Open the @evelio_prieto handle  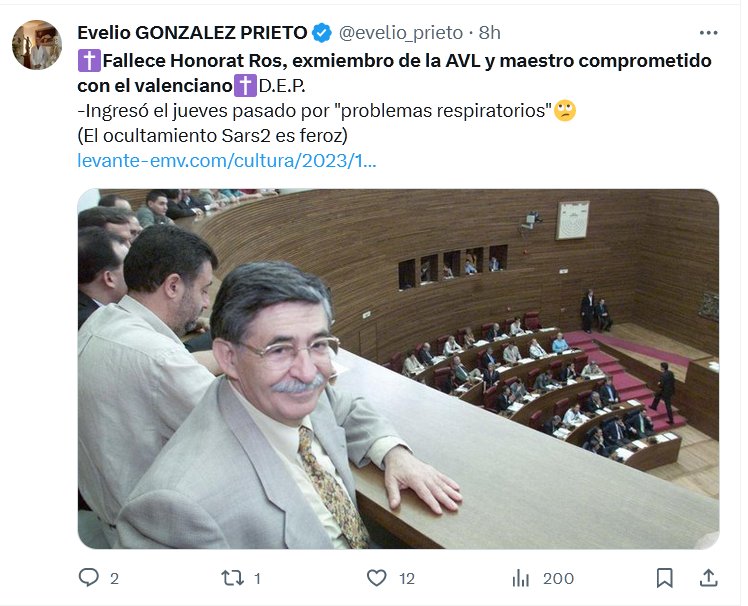tap(401, 33)
